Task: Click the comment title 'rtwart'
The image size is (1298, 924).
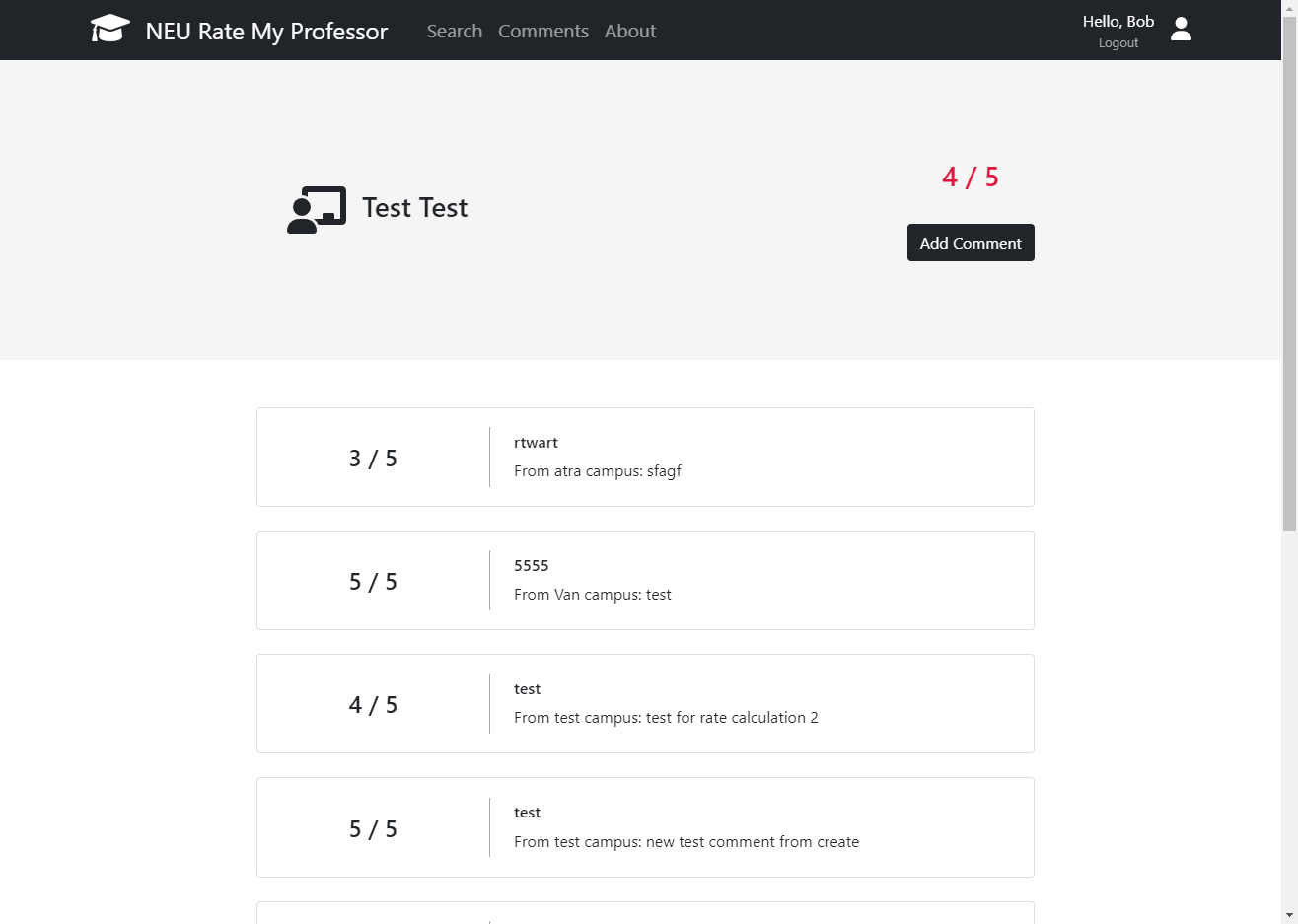Action: (536, 443)
